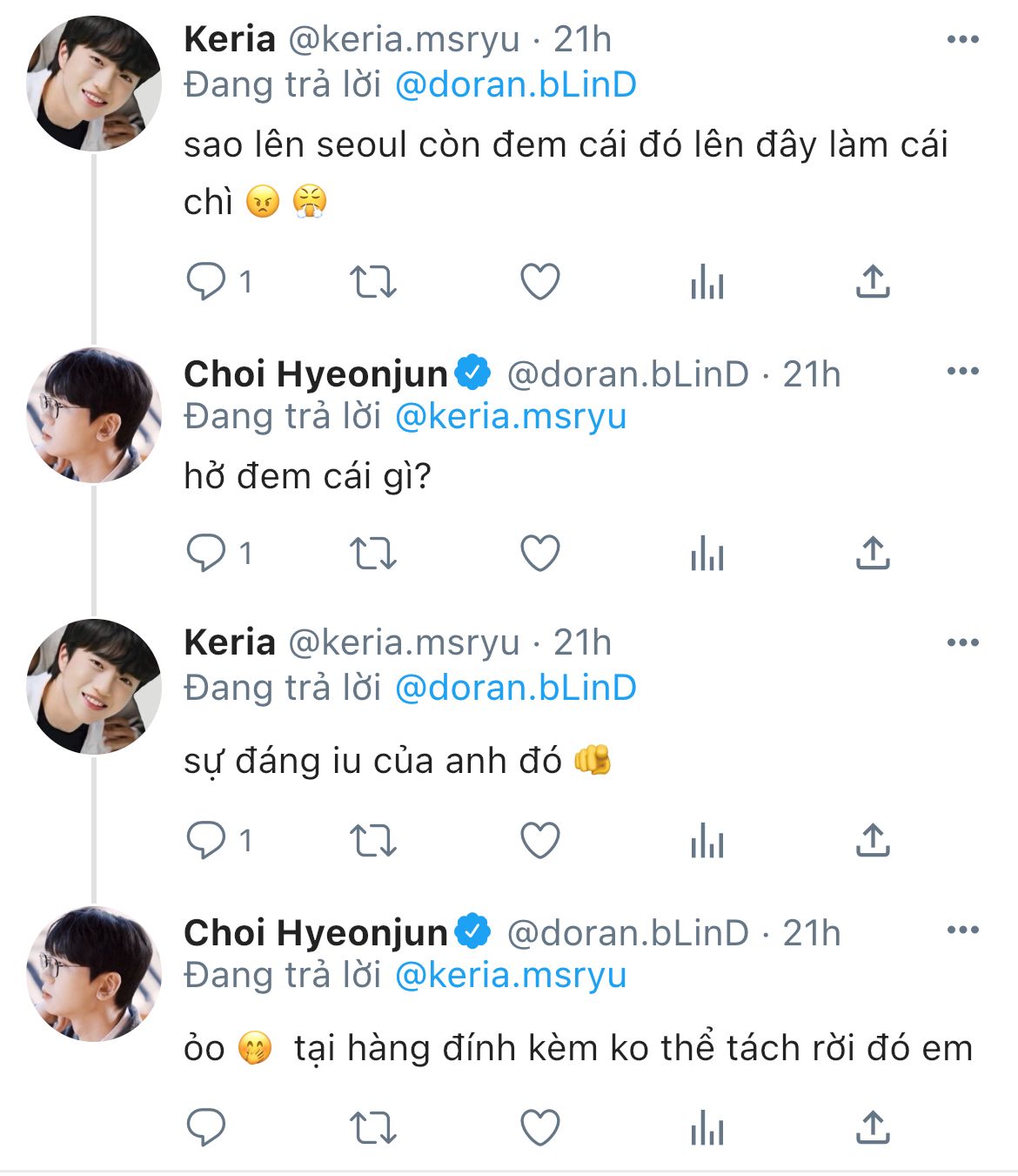Retweet the last Choi Hyeonjun tweet
This screenshot has width=1018, height=1176.
point(372,1128)
